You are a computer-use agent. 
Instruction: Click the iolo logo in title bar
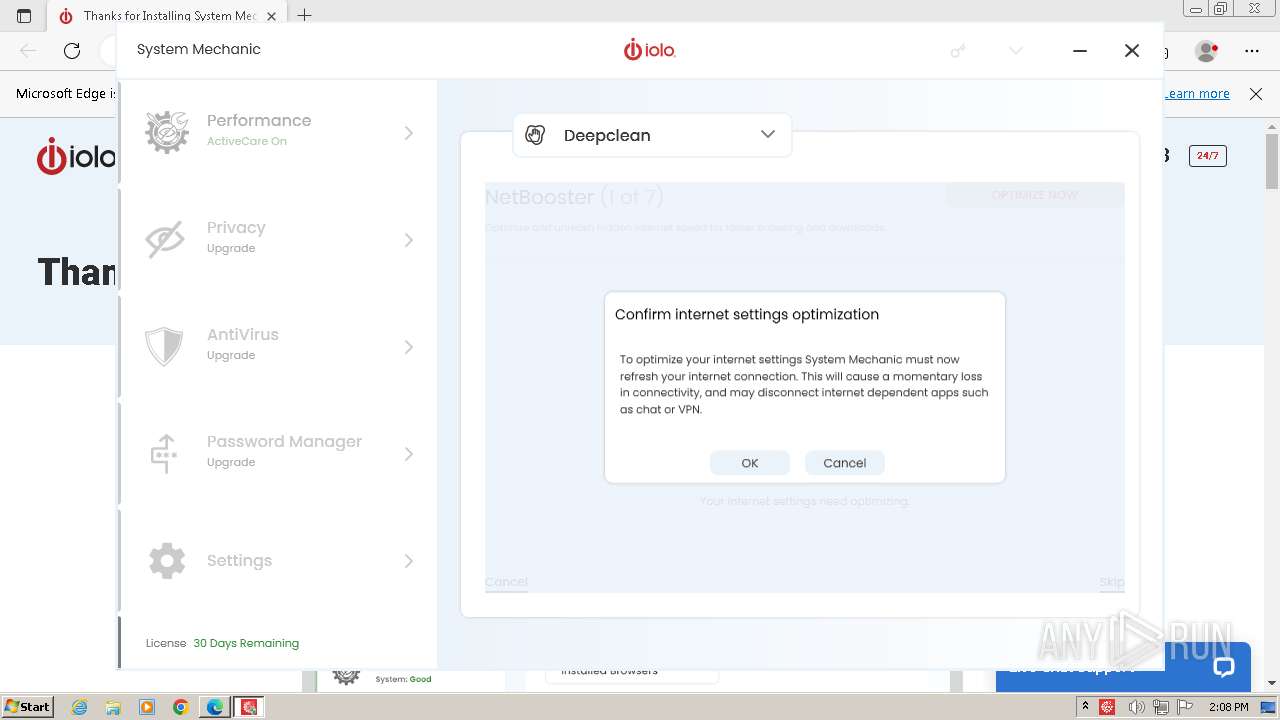coord(650,49)
